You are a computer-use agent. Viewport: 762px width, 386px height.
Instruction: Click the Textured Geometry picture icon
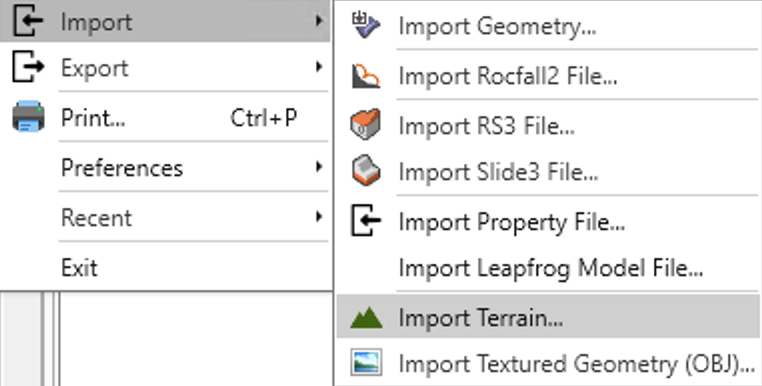click(x=366, y=363)
